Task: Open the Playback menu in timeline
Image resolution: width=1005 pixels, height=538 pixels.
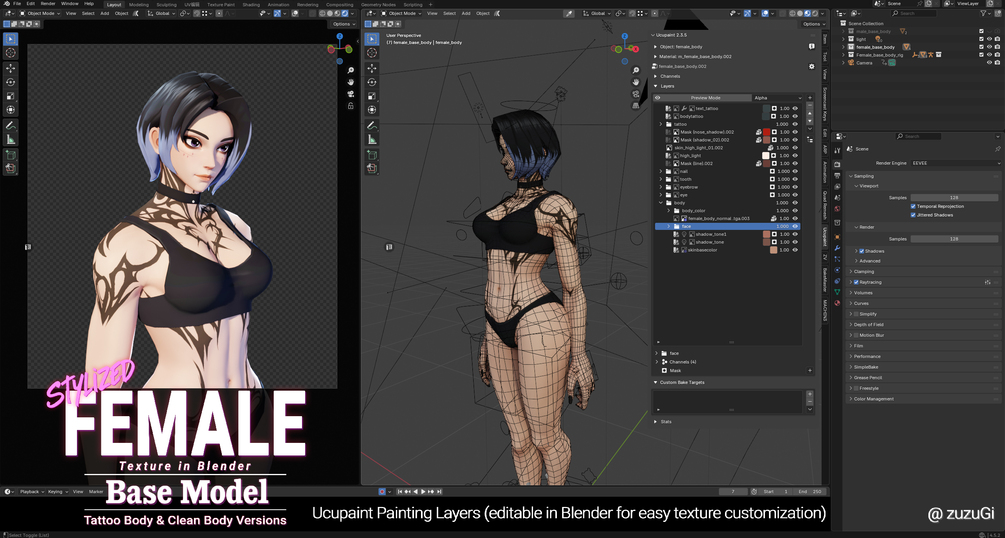Action: pyautogui.click(x=31, y=492)
